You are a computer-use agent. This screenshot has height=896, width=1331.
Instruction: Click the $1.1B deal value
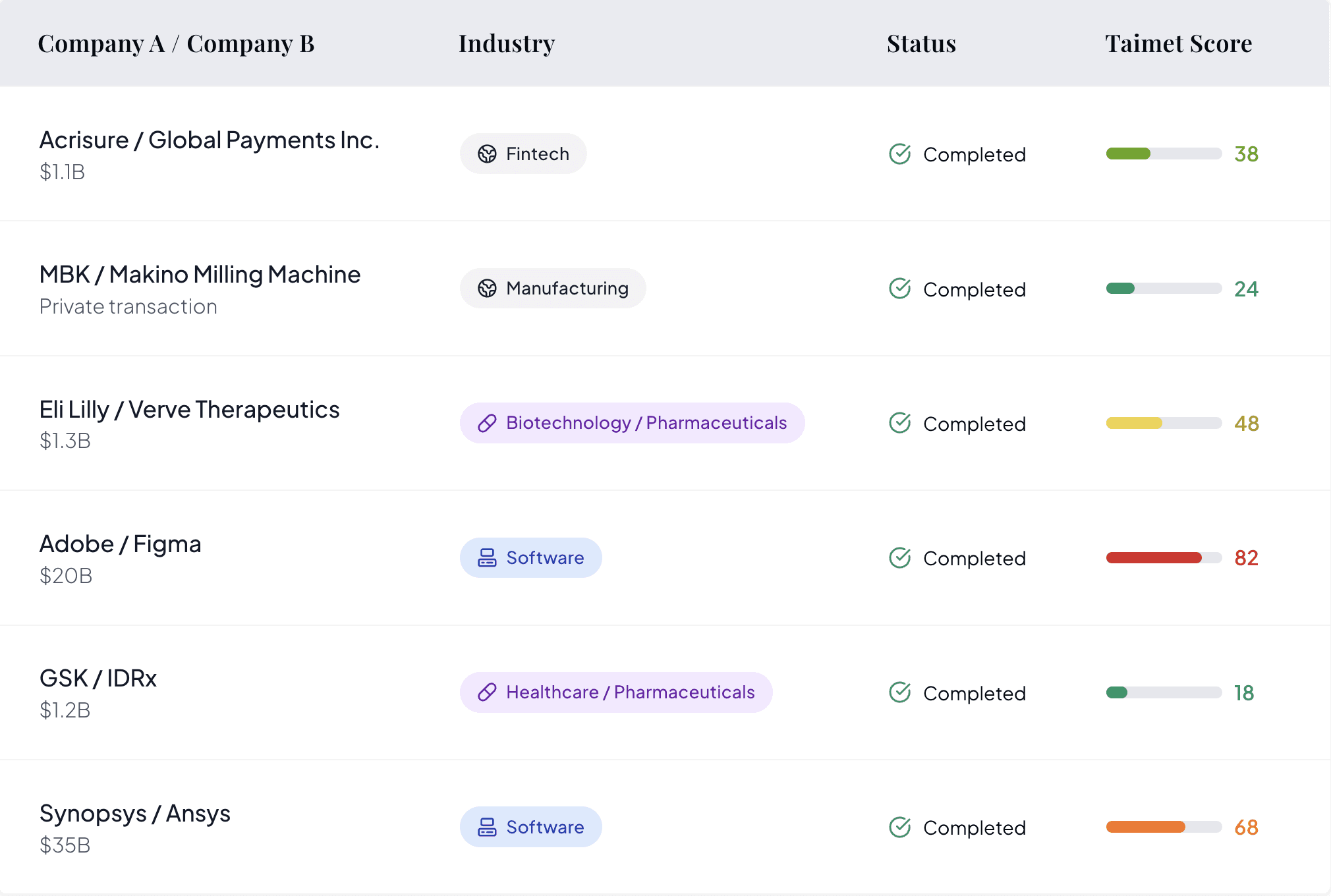pos(63,172)
